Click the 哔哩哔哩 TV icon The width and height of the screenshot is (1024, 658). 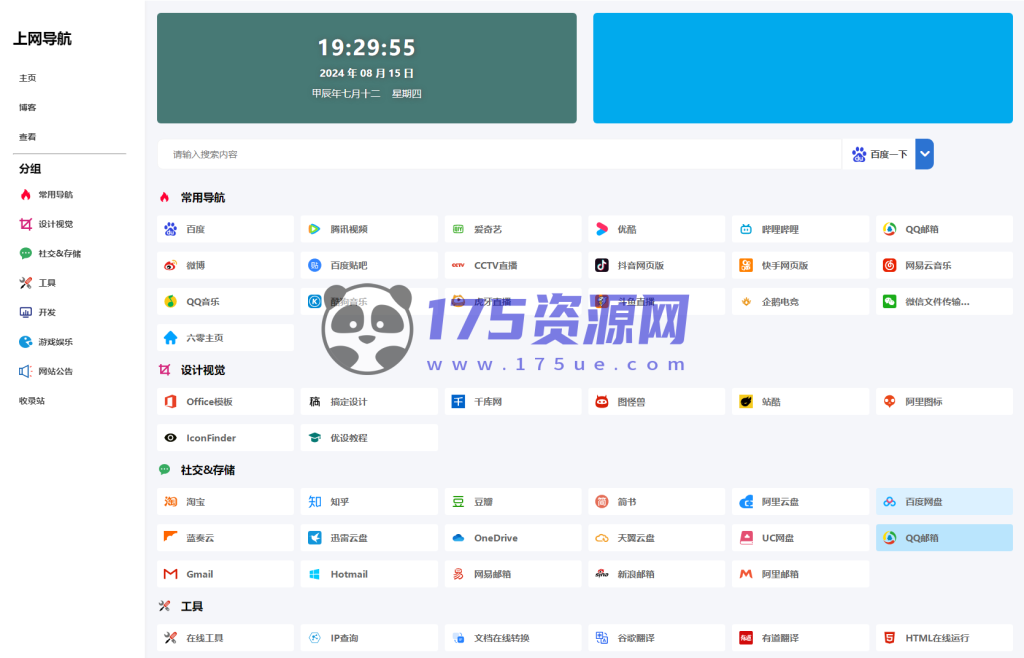point(746,229)
